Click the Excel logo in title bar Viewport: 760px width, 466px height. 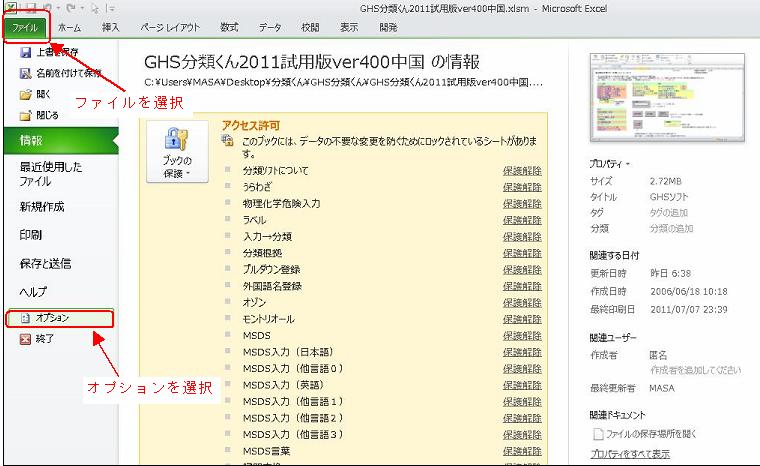(x=11, y=7)
